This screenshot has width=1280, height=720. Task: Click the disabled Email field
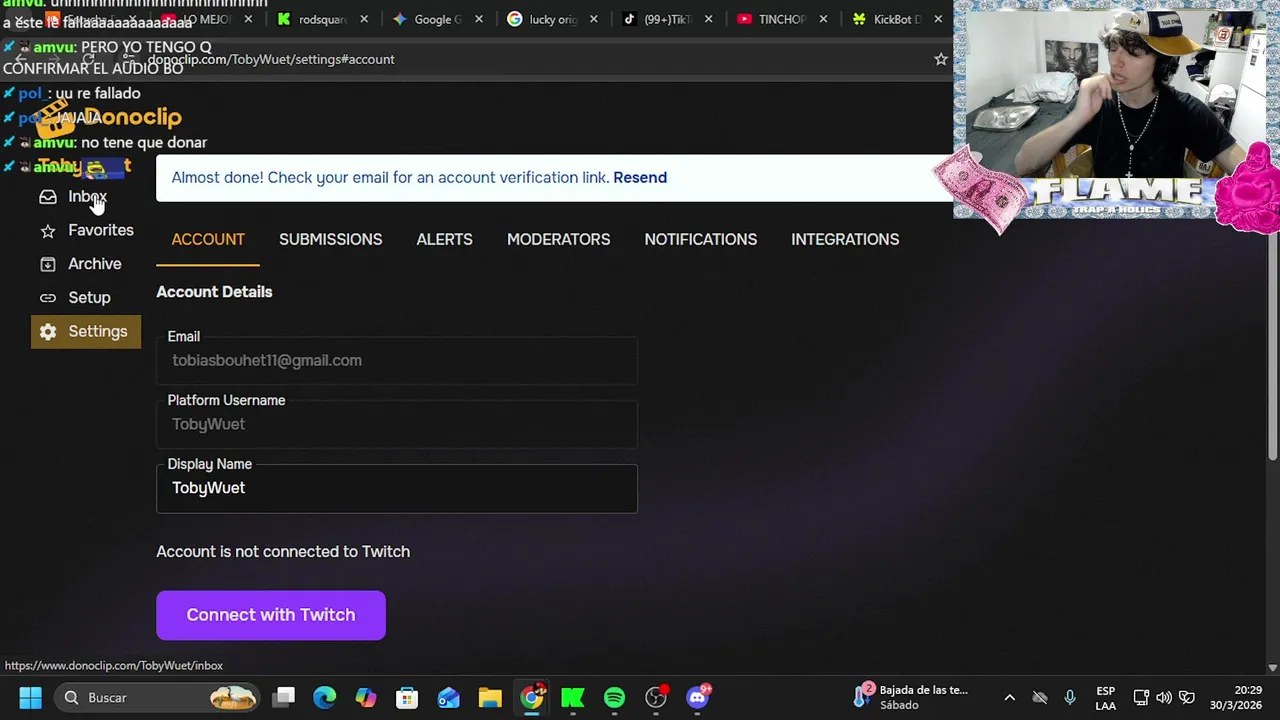click(397, 361)
